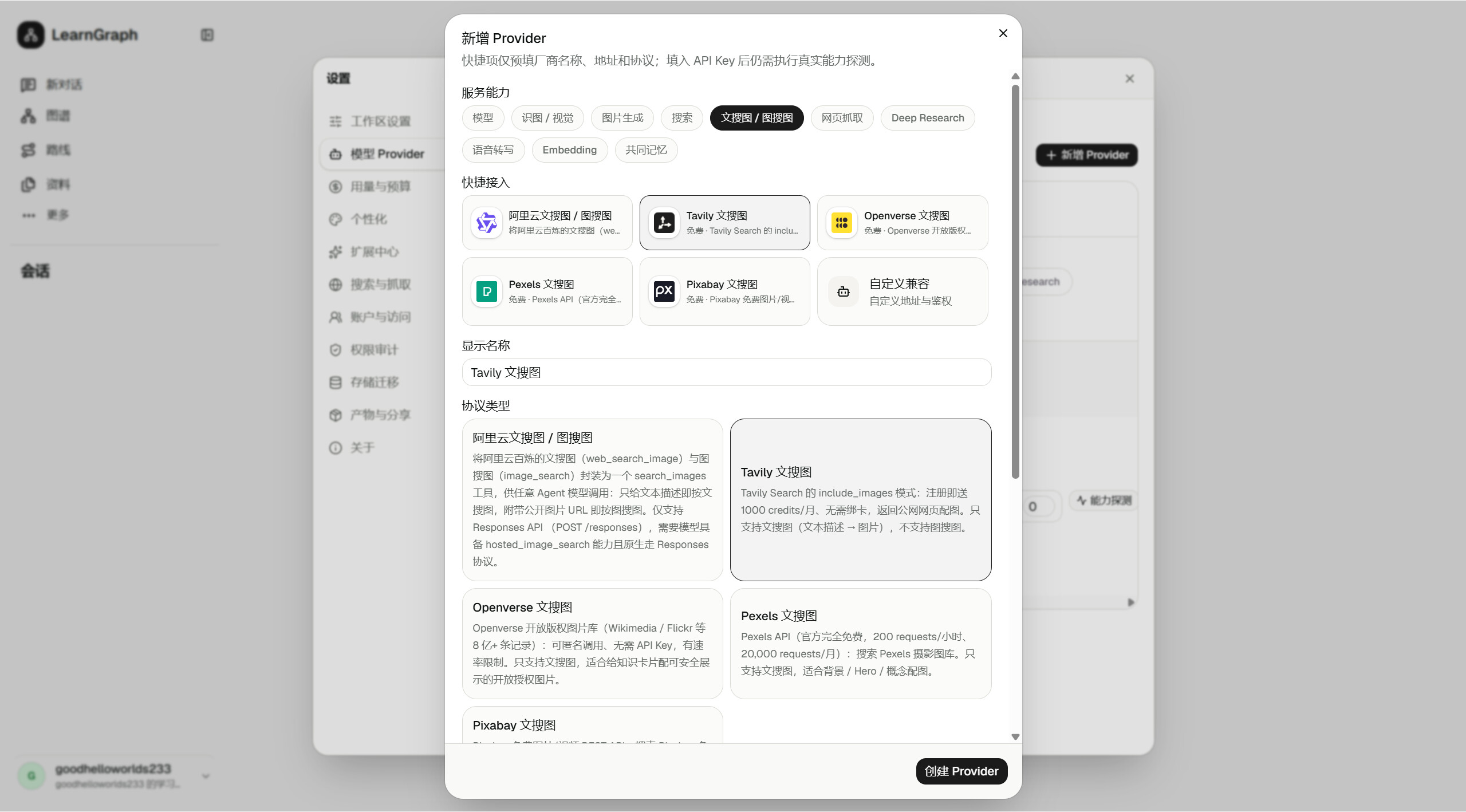Click the 协议类型 section label
This screenshot has height=812, width=1466.
click(486, 406)
